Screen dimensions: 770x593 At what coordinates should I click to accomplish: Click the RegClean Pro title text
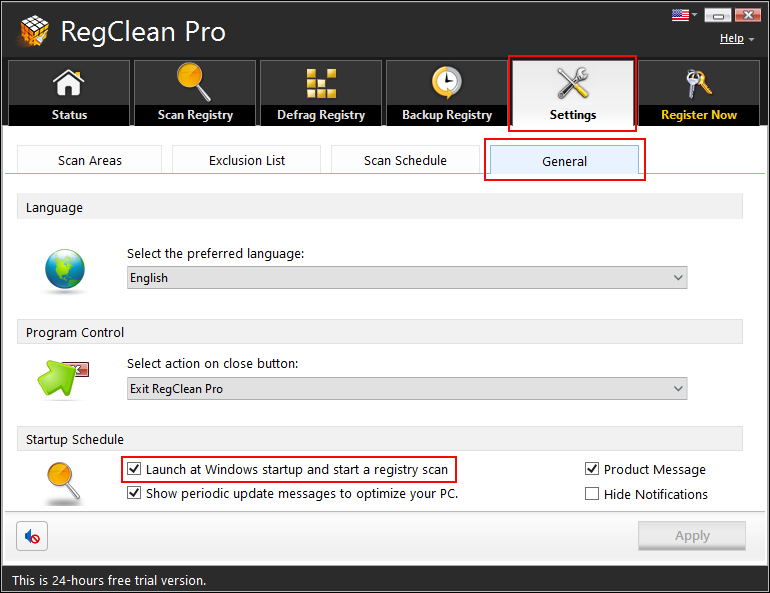coord(143,32)
